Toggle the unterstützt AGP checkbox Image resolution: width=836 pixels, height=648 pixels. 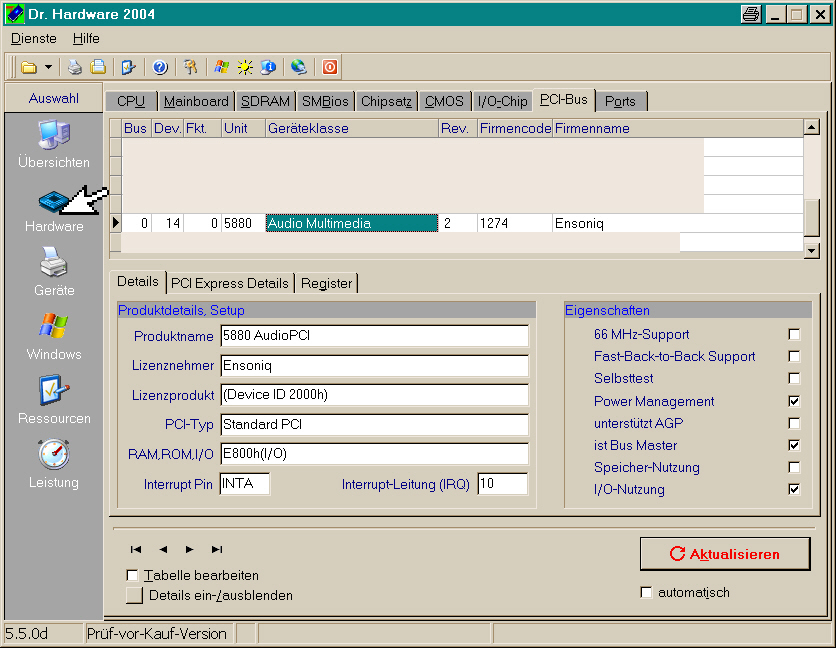[x=794, y=423]
